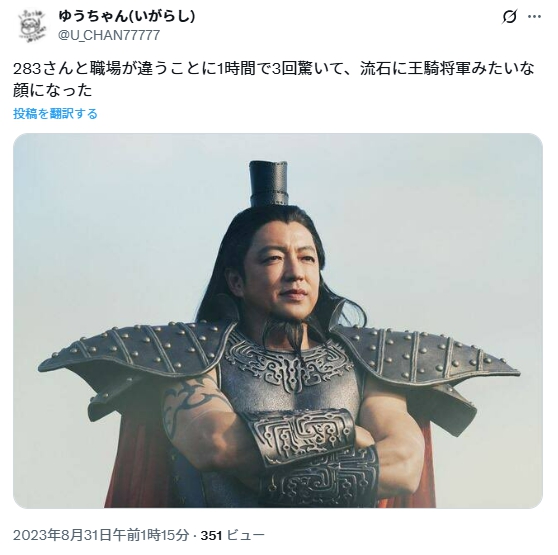
Task: Click the timestamp 2023年8月31日午前1時15分
Action: pos(101,535)
